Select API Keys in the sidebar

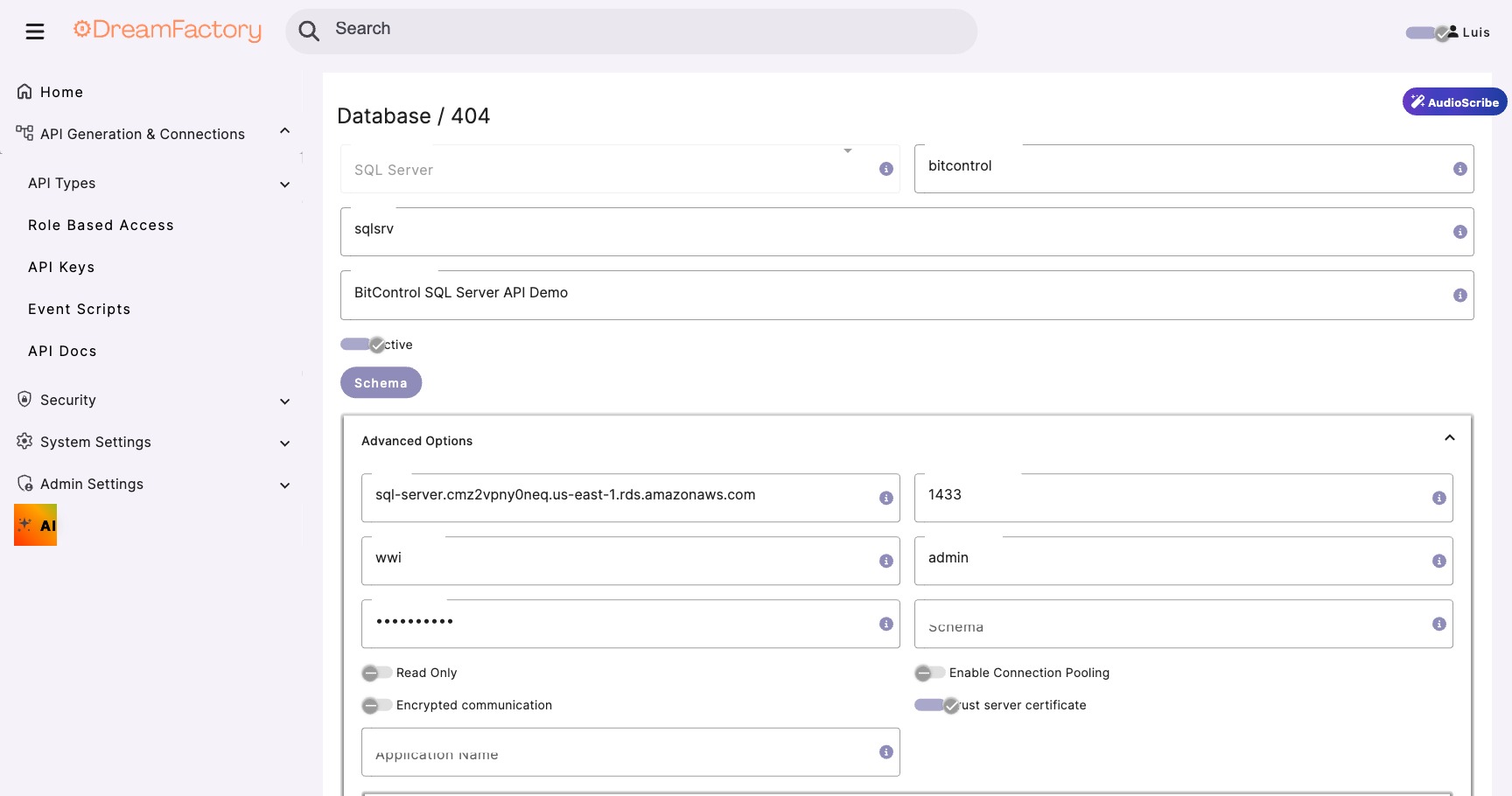tap(61, 267)
